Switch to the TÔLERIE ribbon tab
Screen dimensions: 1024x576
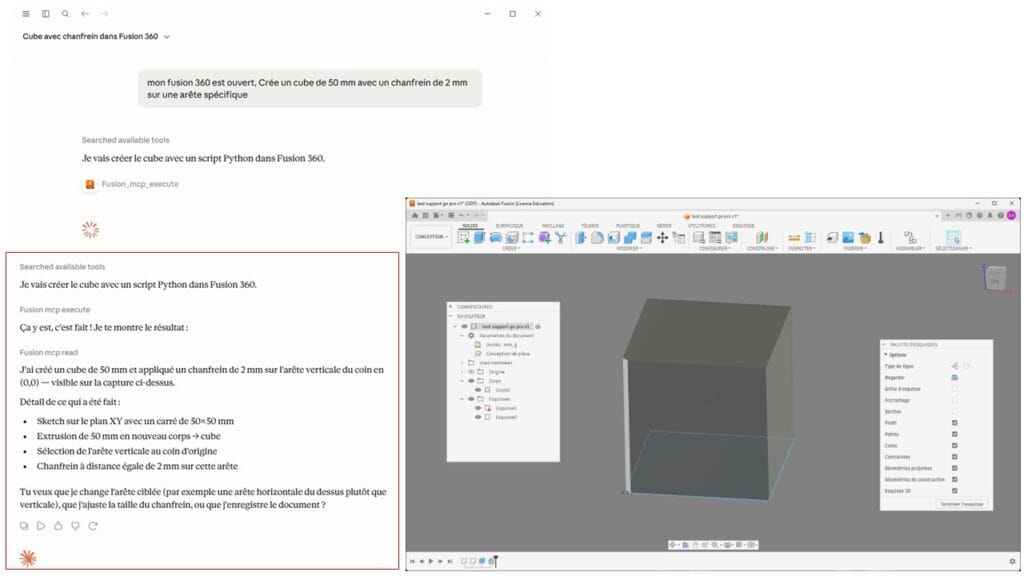click(x=590, y=226)
